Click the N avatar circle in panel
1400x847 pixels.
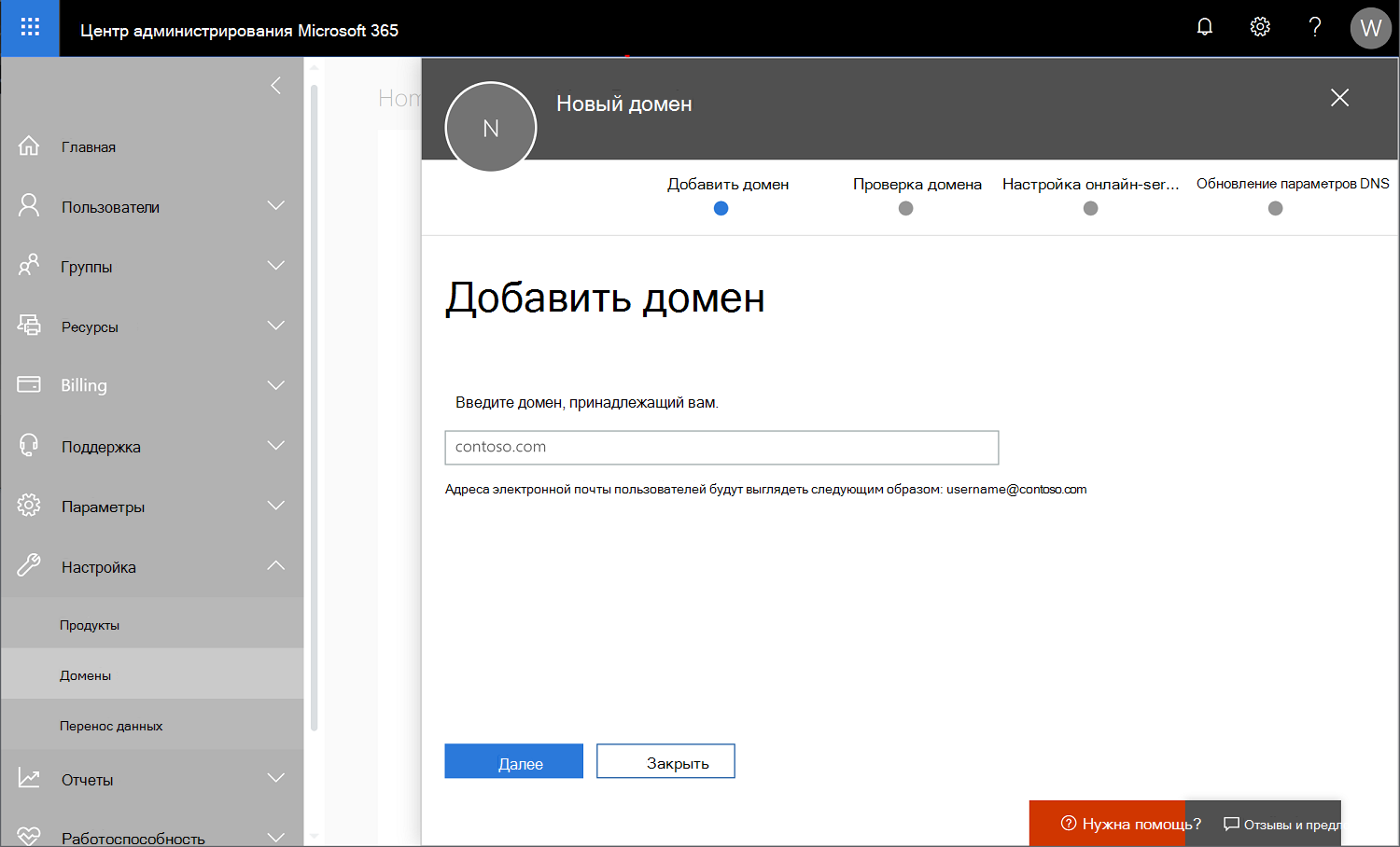[x=491, y=127]
